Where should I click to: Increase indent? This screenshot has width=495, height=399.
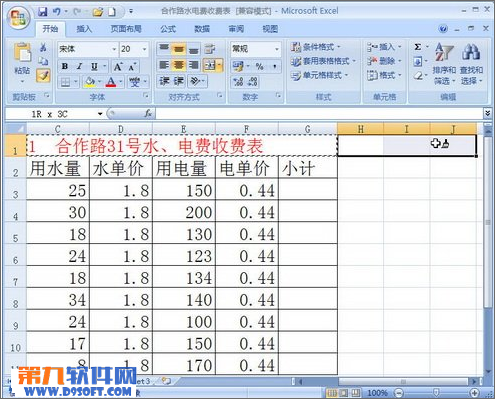click(179, 81)
